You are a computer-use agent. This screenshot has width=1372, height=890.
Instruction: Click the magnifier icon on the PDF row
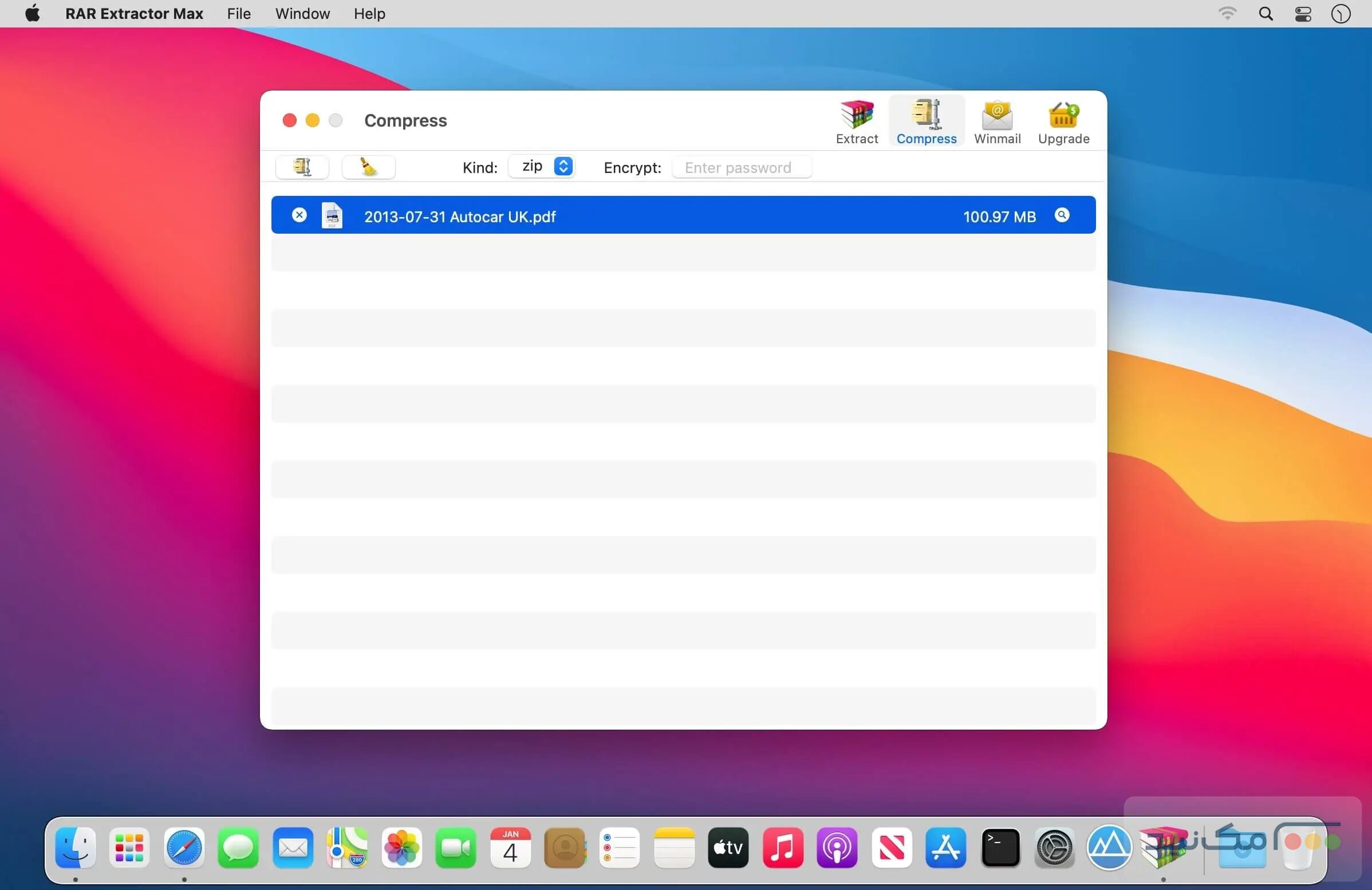[x=1062, y=215]
